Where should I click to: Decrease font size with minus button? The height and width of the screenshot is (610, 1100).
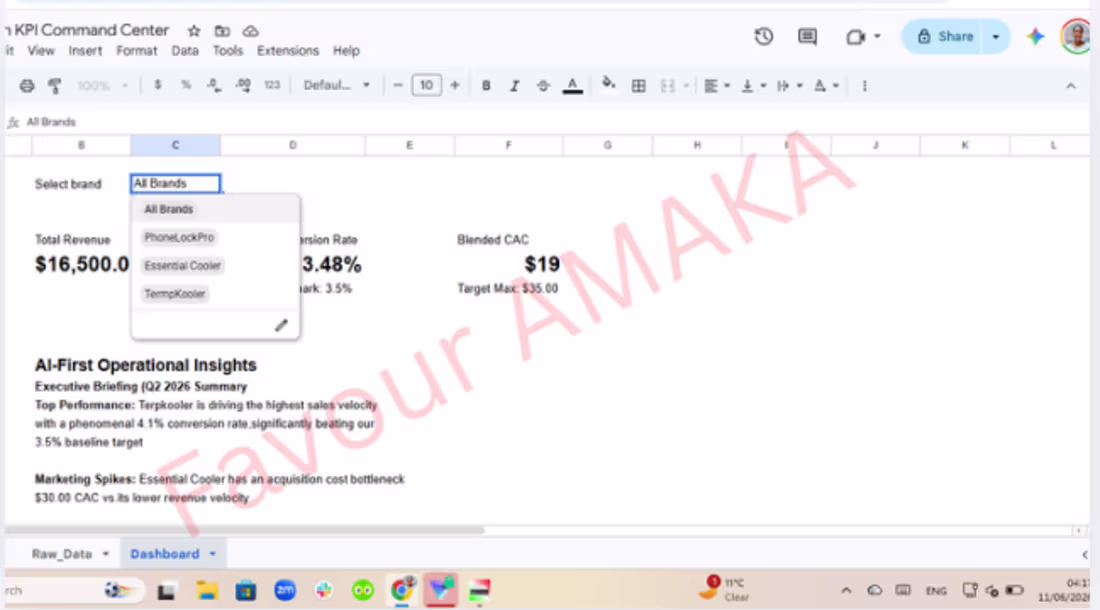tap(398, 86)
